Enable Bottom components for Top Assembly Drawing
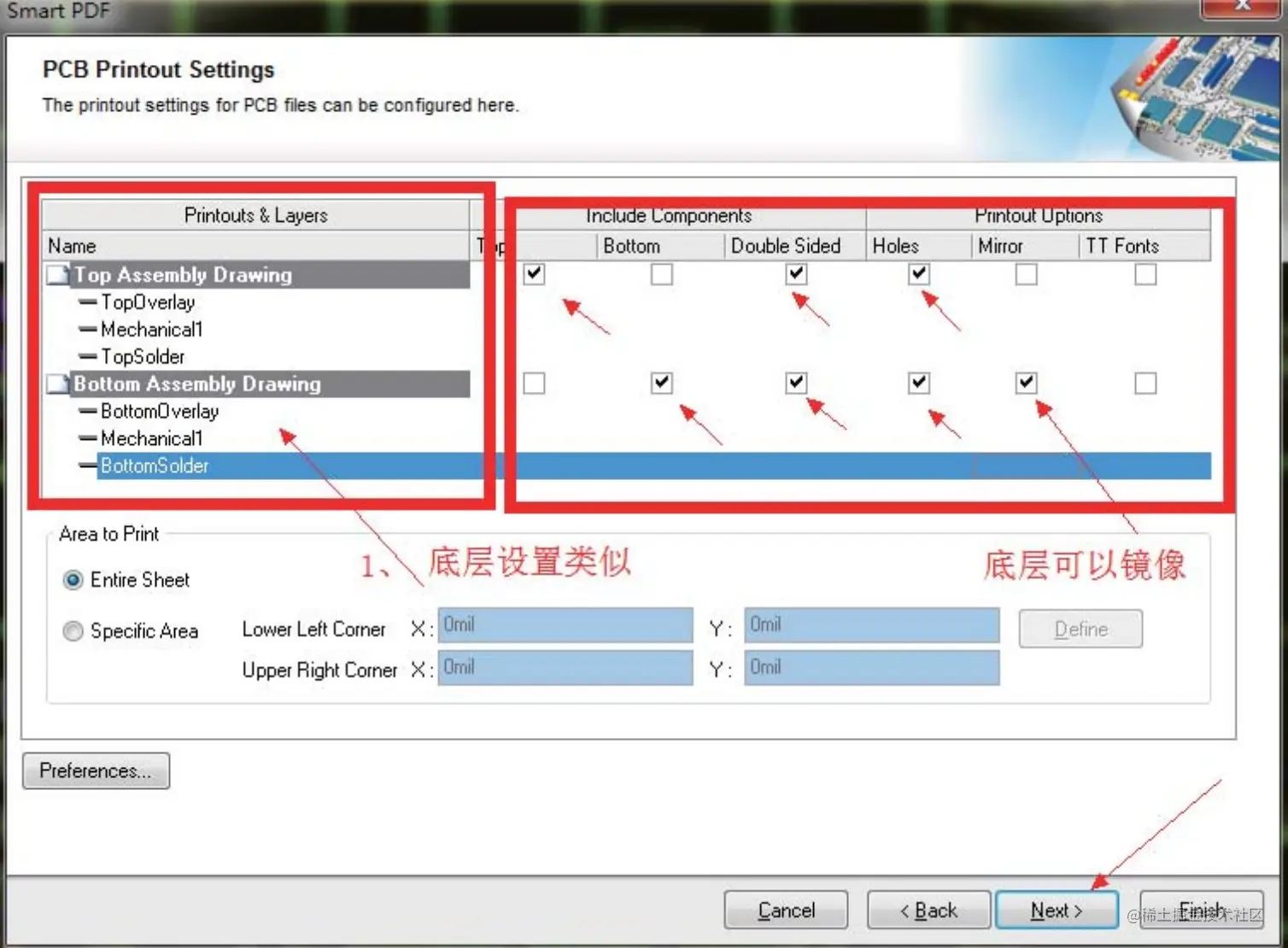The width and height of the screenshot is (1288, 948). [662, 274]
